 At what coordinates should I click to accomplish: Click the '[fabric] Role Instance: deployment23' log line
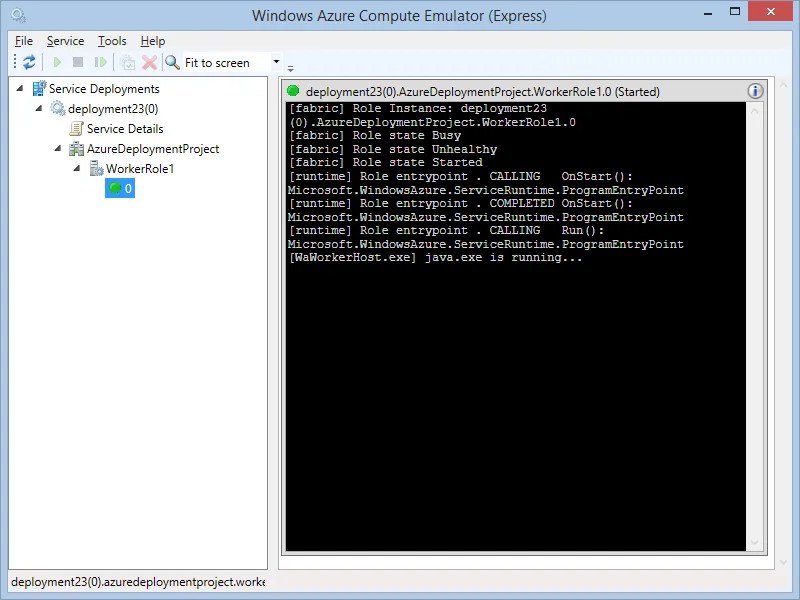[418, 108]
